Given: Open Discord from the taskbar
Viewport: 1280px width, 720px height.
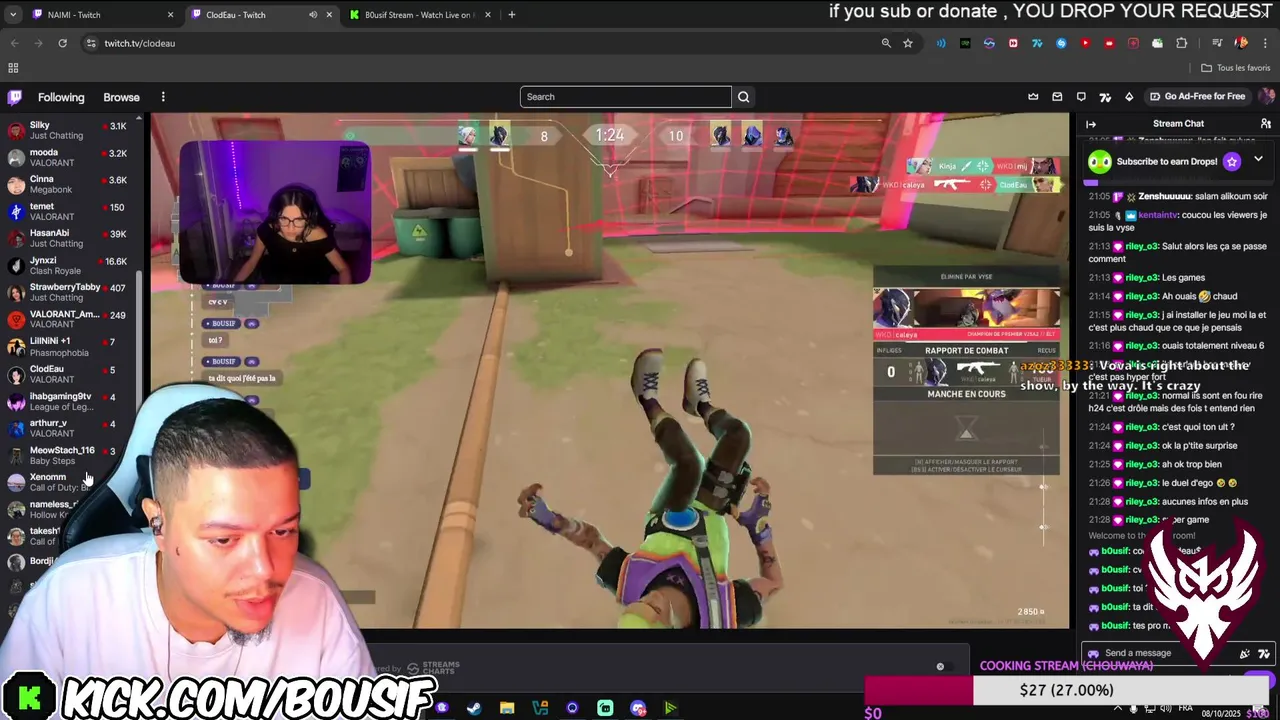Looking at the screenshot, I should click(638, 708).
